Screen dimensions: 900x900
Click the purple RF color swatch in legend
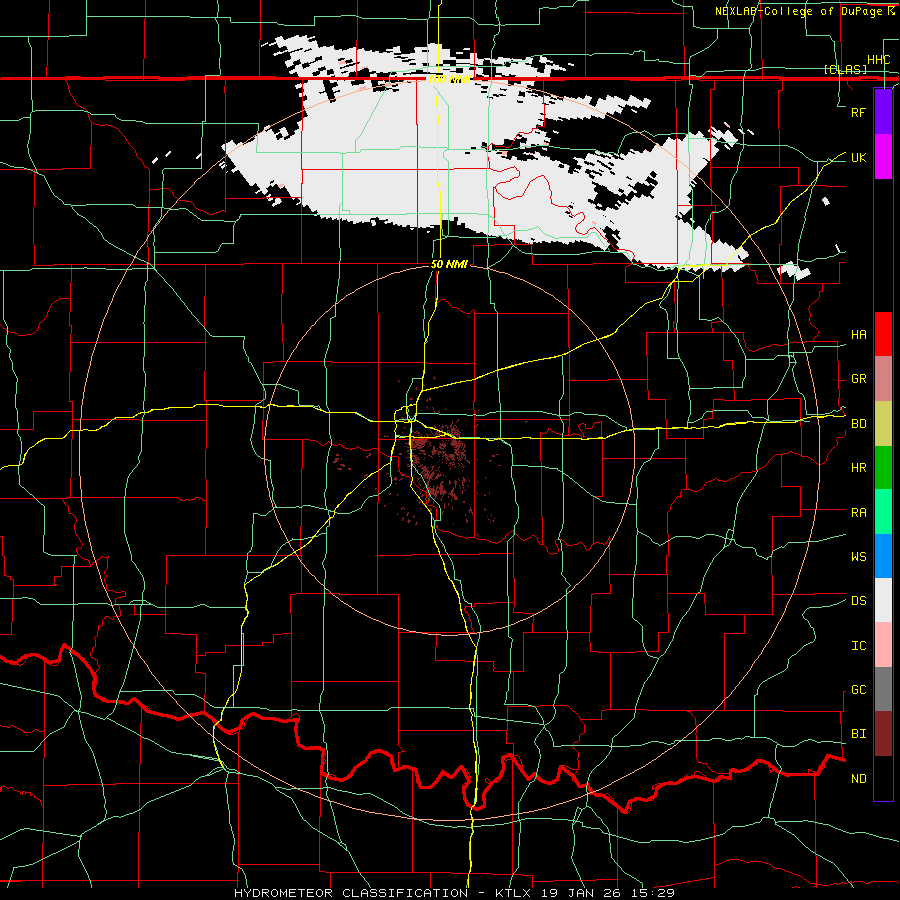point(883,112)
